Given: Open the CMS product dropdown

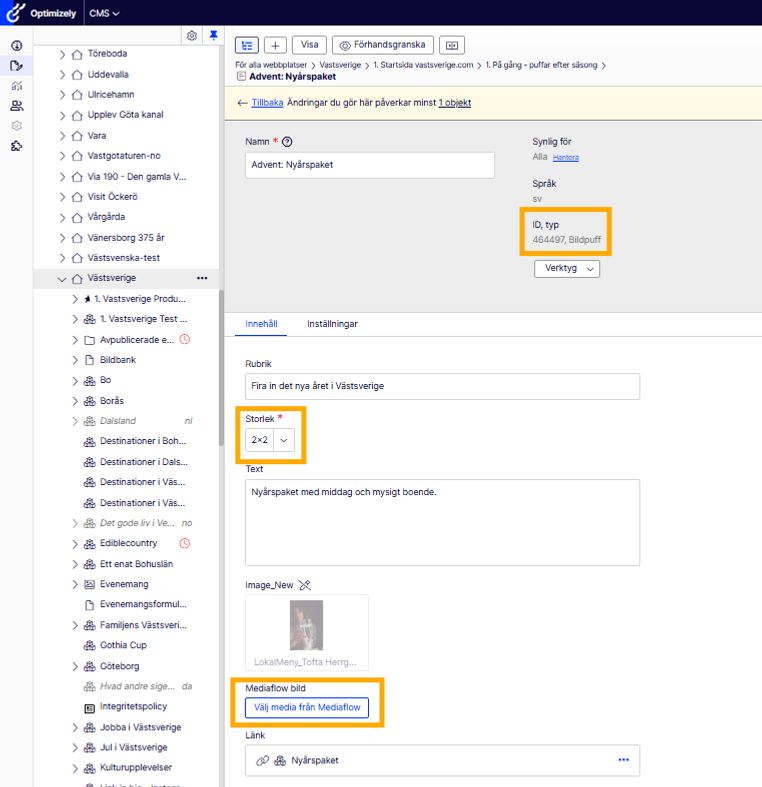Looking at the screenshot, I should 104,13.
